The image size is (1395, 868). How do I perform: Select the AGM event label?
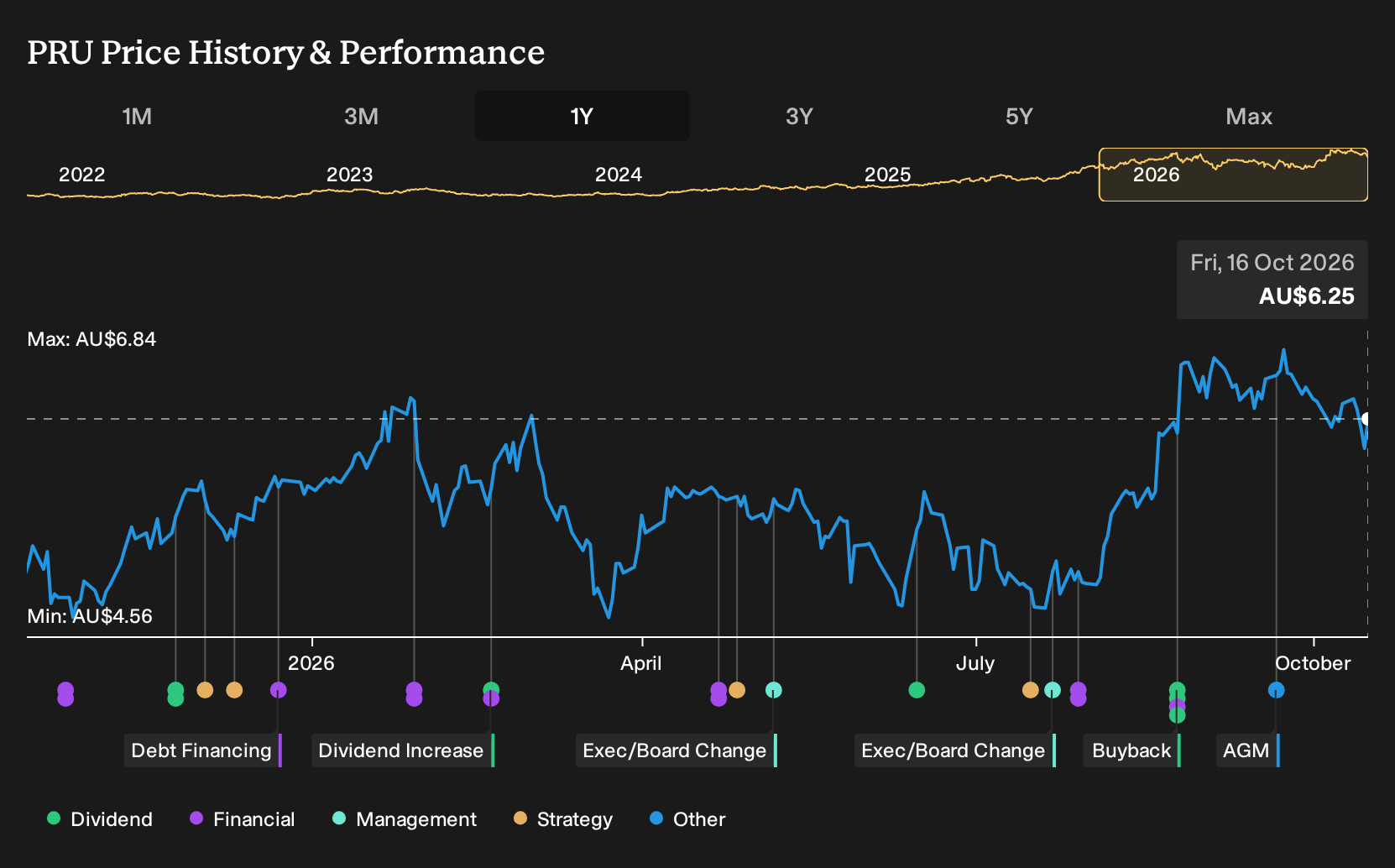1247,750
